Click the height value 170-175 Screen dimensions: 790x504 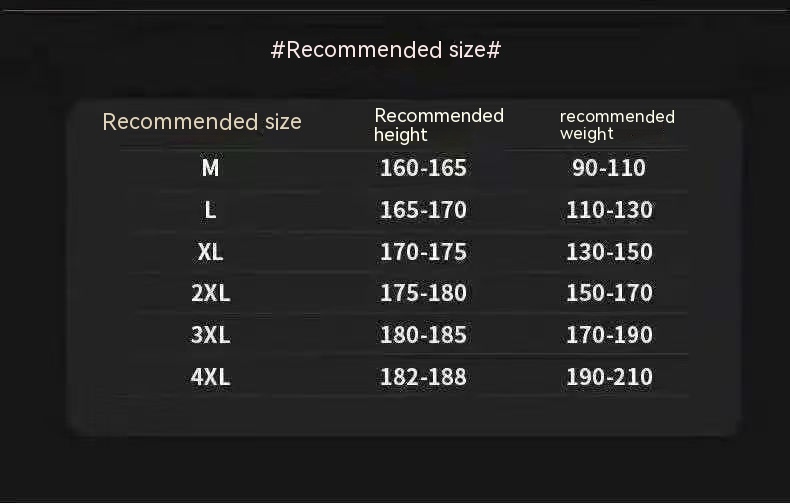click(423, 252)
